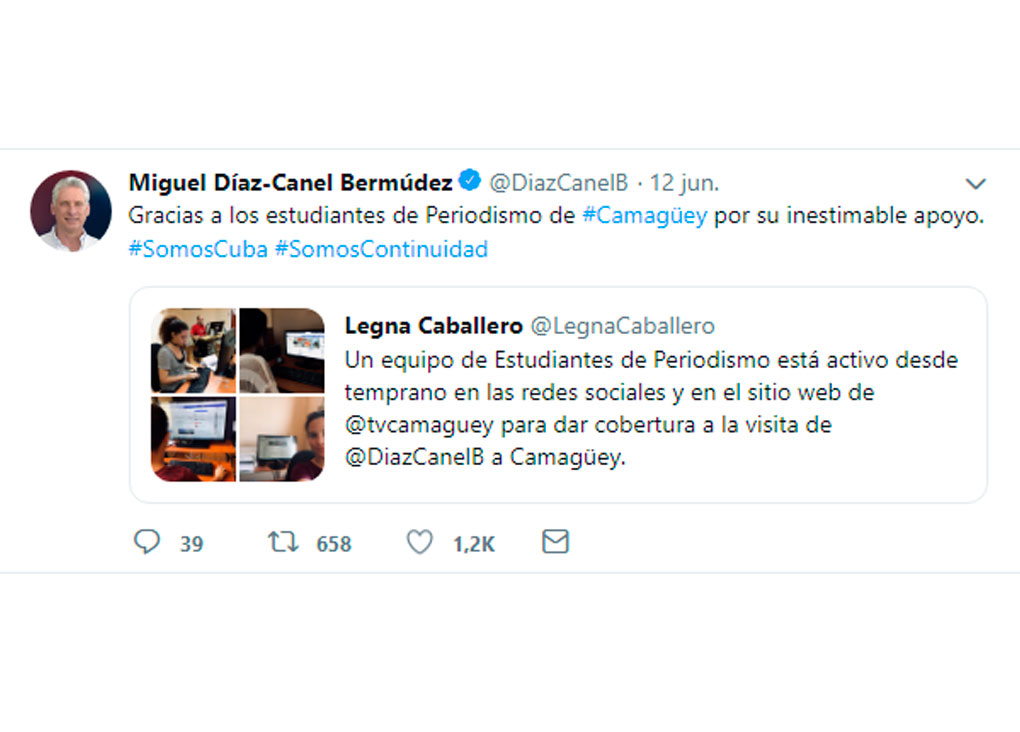Image resolution: width=1020 pixels, height=732 pixels.
Task: Open the 12 jun. tweet timestamp
Action: pyautogui.click(x=684, y=183)
